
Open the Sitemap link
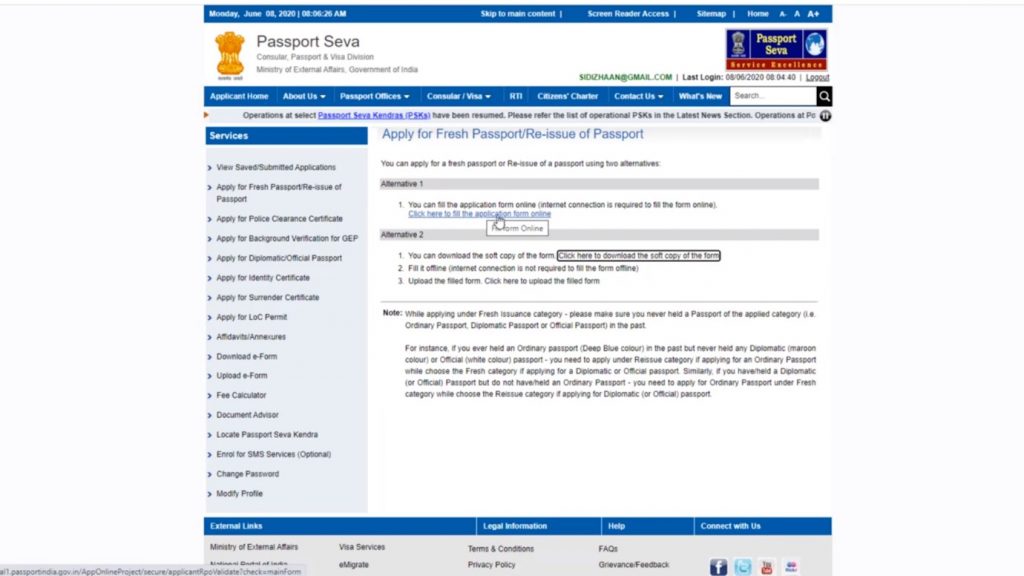(x=711, y=14)
